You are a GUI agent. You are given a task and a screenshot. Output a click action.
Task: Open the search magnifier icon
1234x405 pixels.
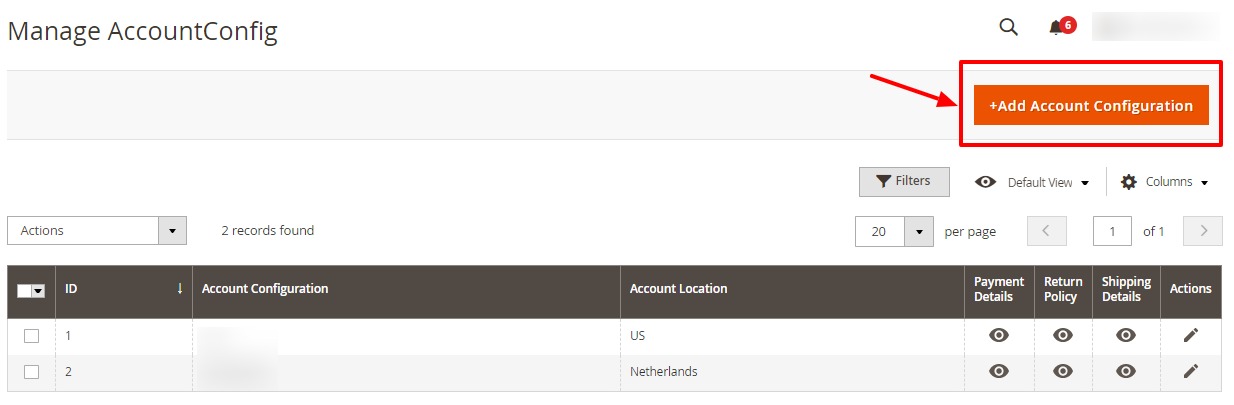coord(1008,26)
